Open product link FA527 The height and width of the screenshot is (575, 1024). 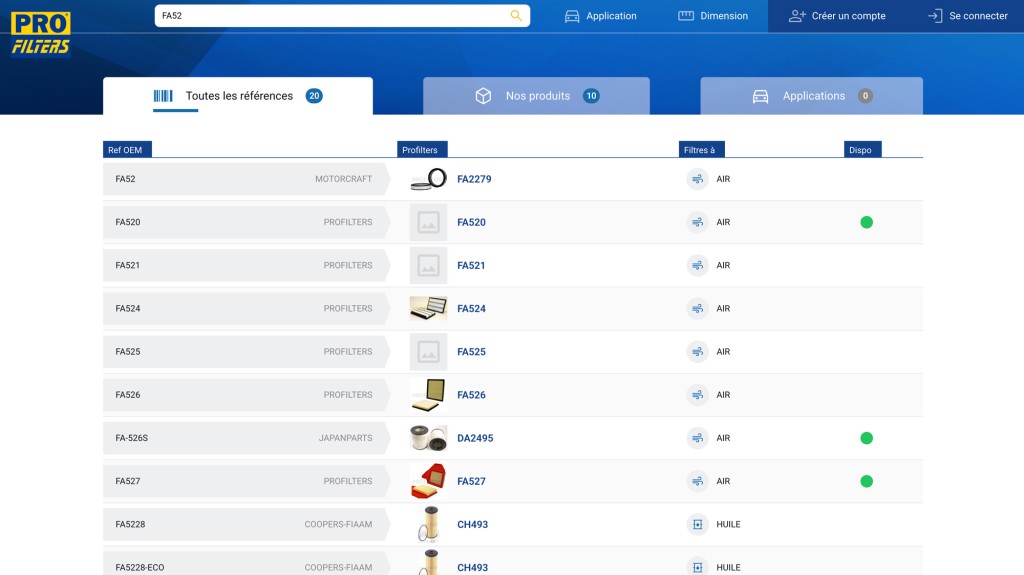pyautogui.click(x=472, y=481)
